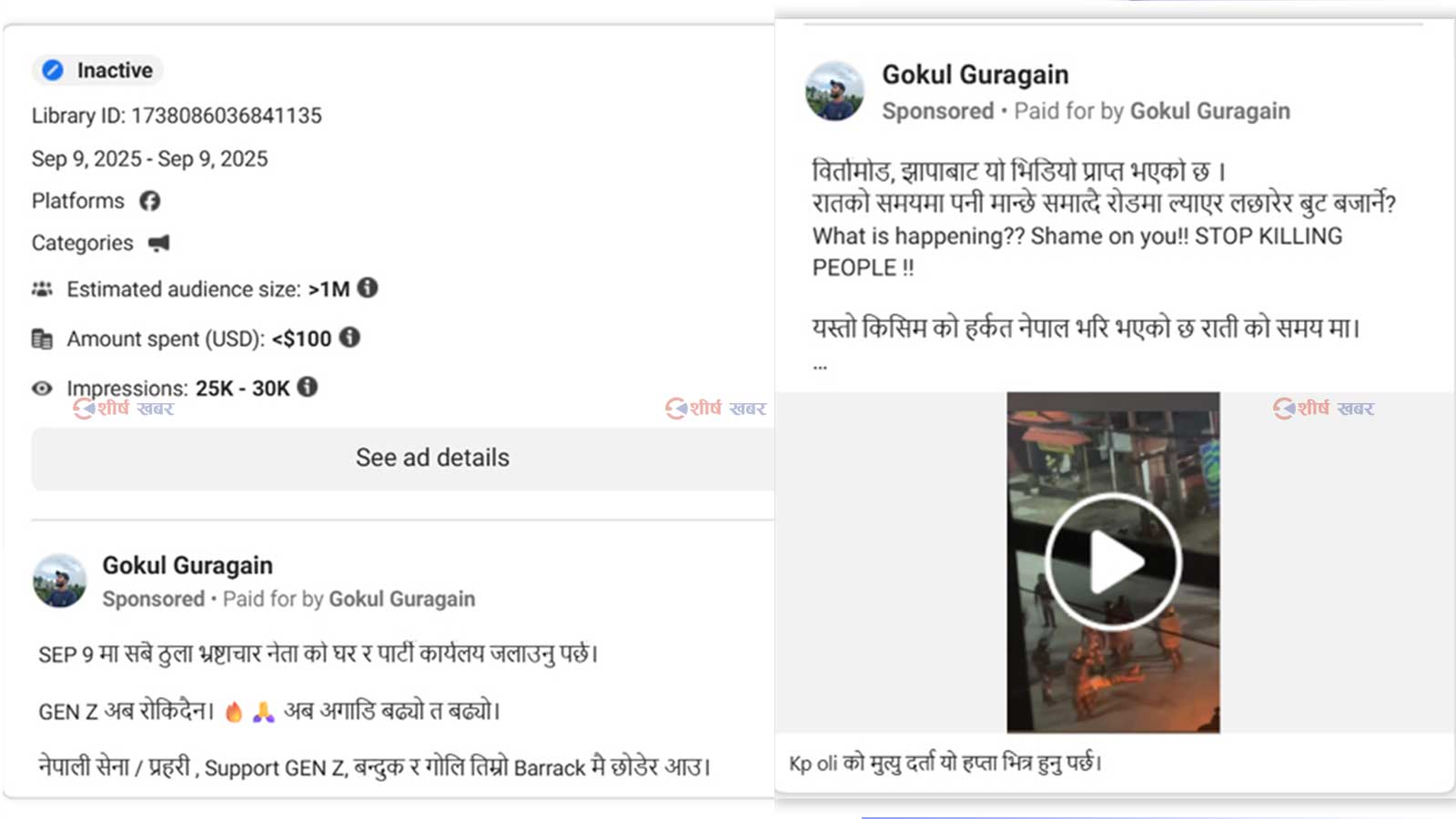This screenshot has height=819, width=1456.
Task: Click the audience people icon
Action: pyautogui.click(x=42, y=289)
